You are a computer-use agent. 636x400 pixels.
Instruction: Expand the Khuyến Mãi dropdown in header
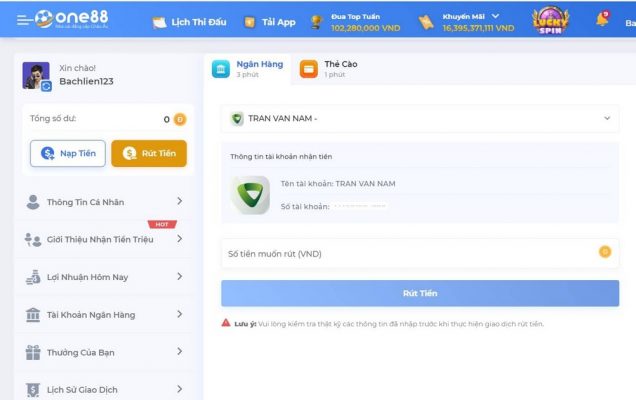pos(495,16)
